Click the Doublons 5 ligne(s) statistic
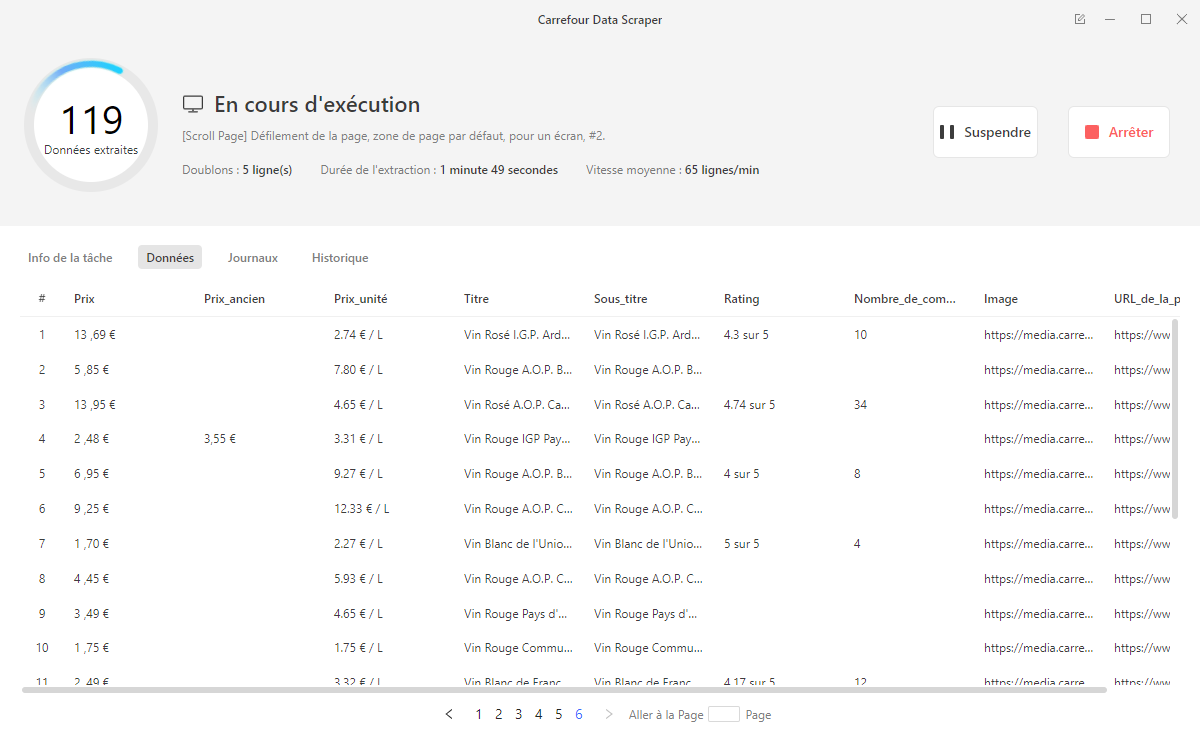 tap(237, 170)
